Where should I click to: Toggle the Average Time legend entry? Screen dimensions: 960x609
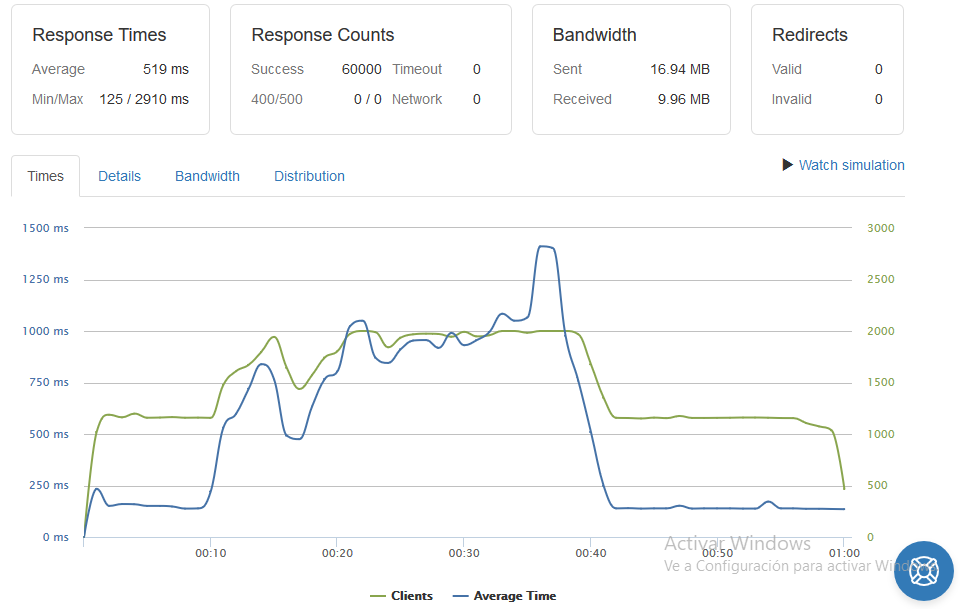504,596
